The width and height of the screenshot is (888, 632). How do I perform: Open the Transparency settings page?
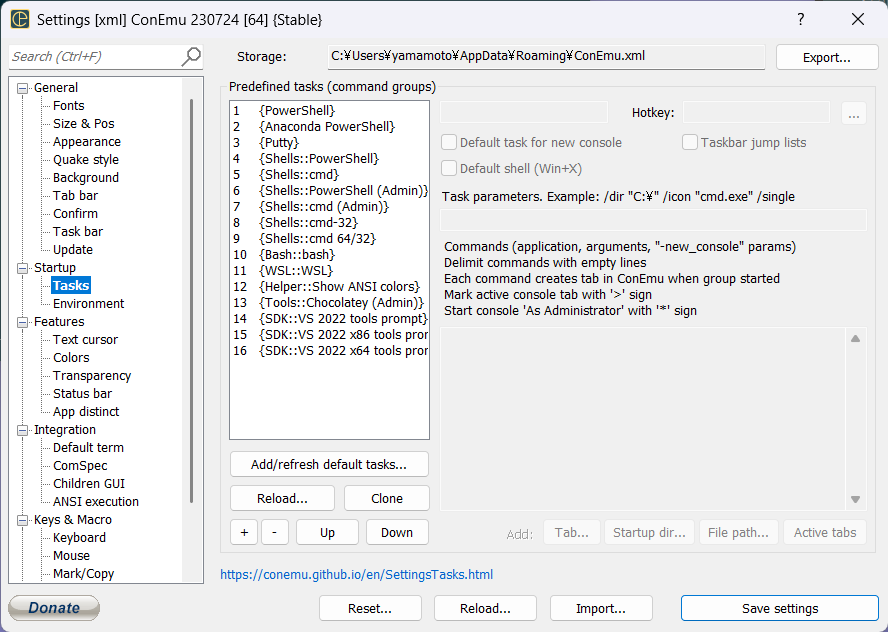(x=92, y=375)
